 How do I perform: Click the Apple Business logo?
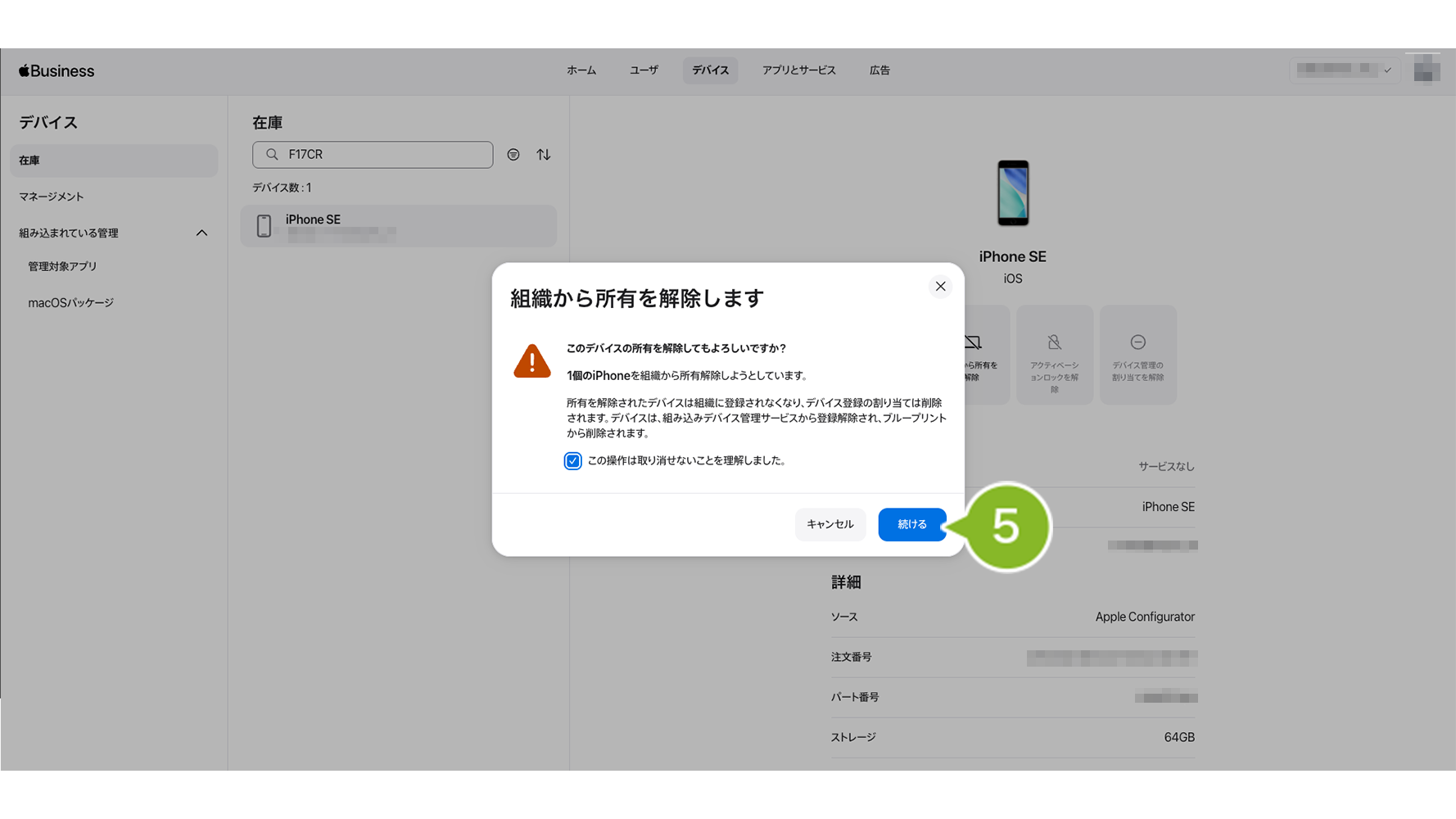pyautogui.click(x=57, y=71)
